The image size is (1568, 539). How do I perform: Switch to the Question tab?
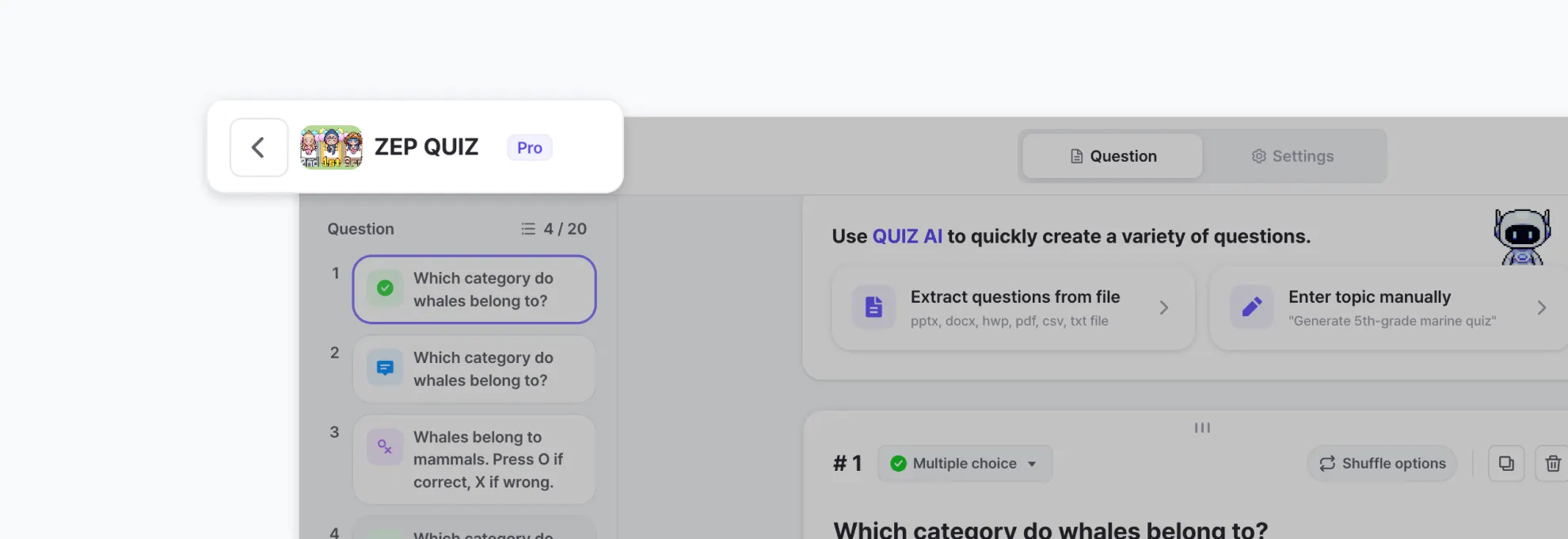point(1113,156)
